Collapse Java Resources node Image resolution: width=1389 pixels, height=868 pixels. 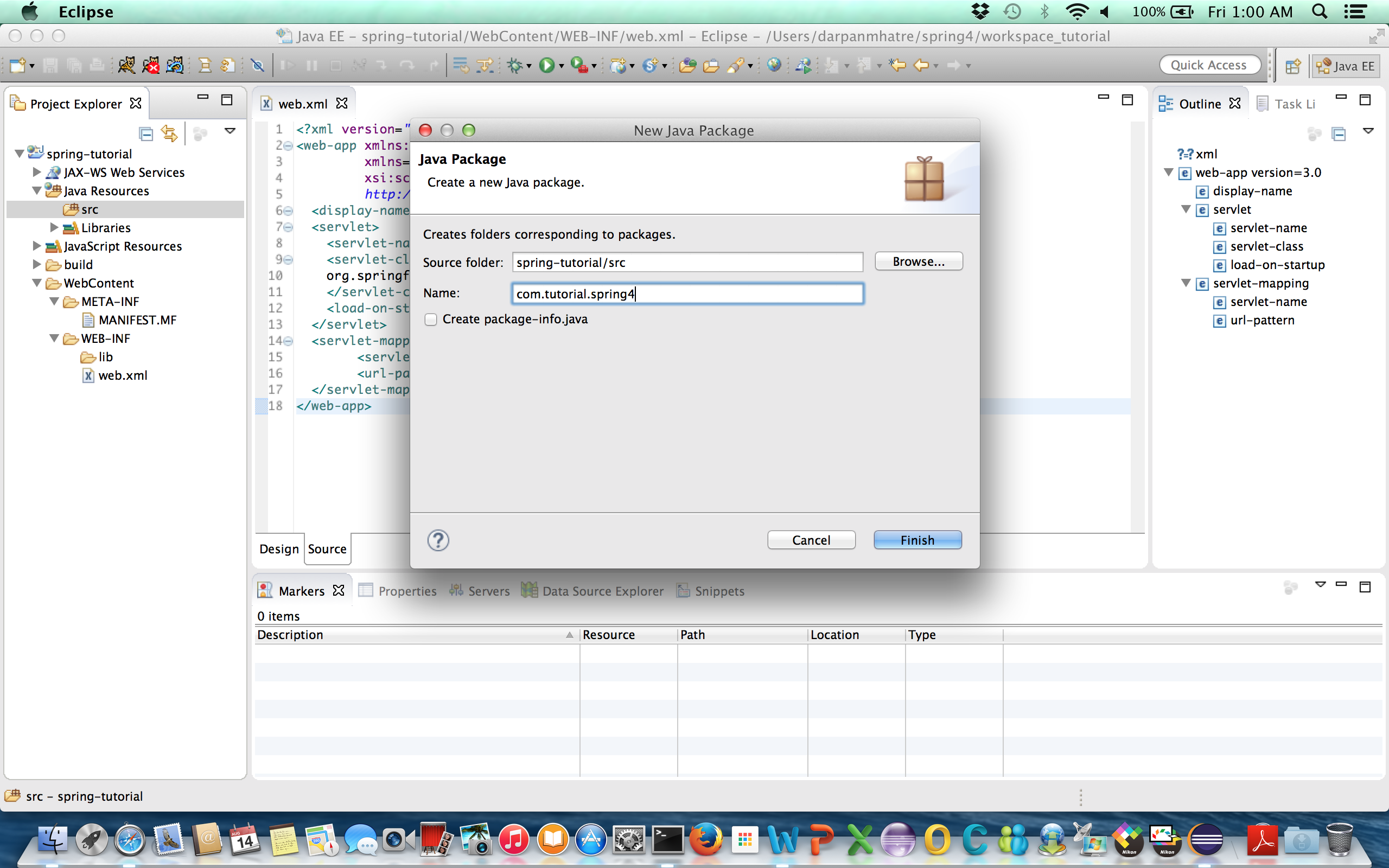point(37,190)
